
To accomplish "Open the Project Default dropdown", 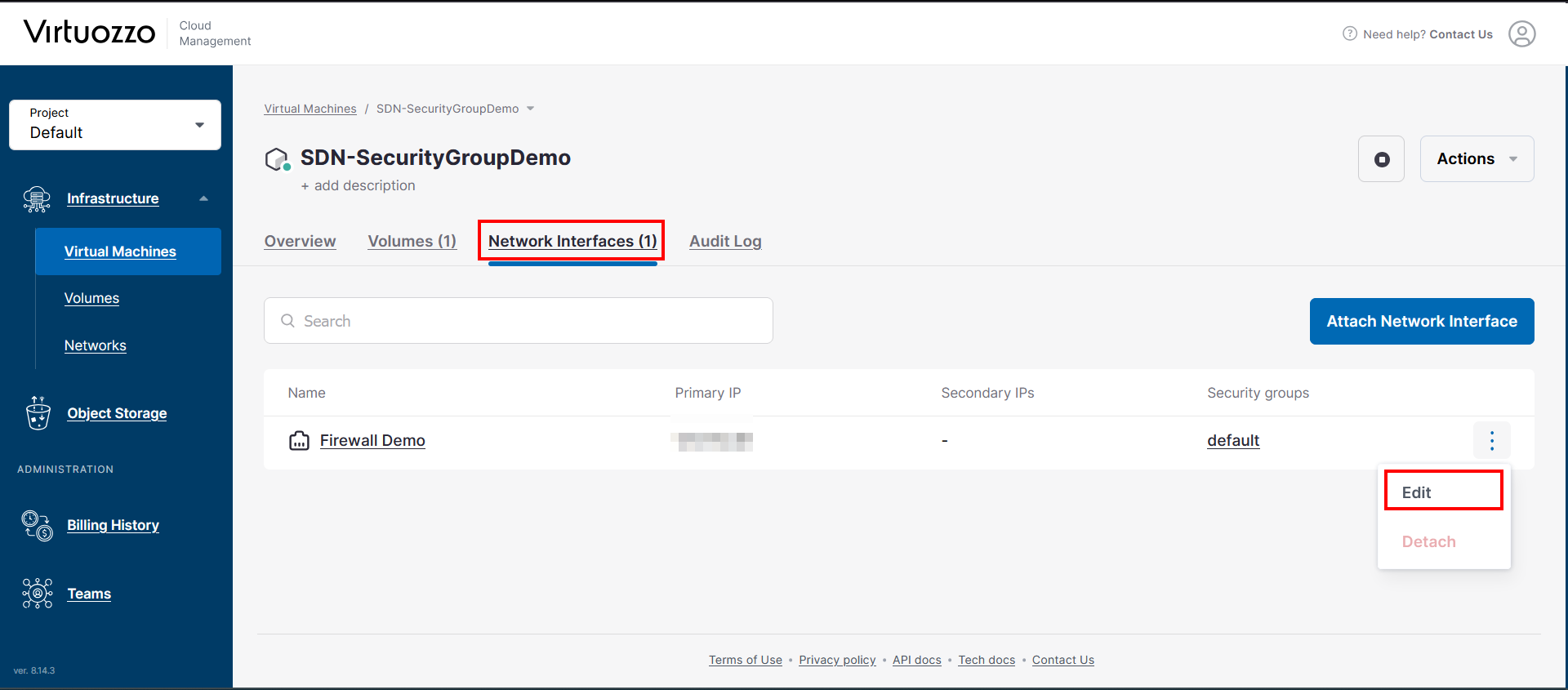I will 115,125.
